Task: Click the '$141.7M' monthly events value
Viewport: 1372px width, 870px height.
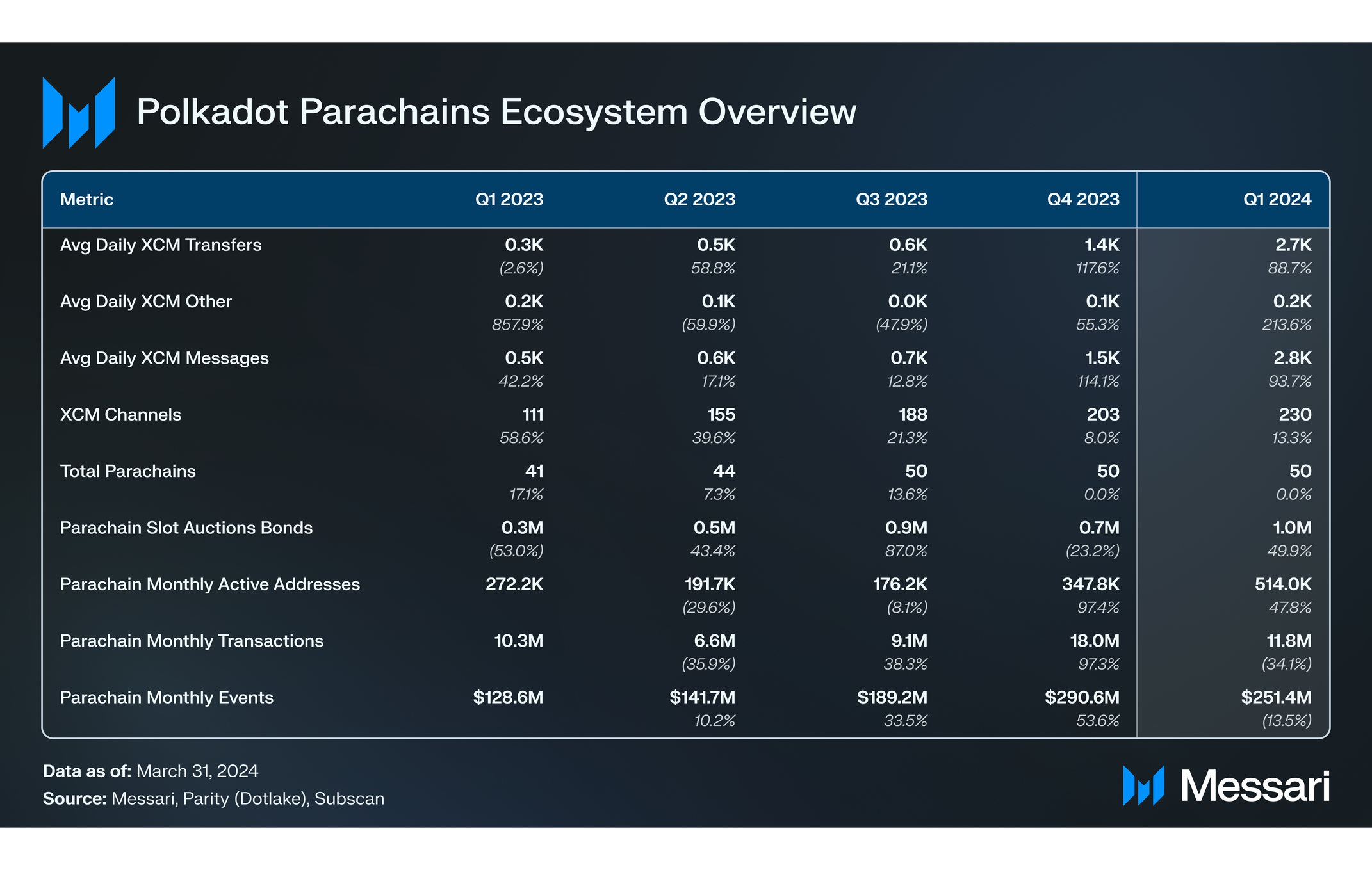Action: pyautogui.click(x=703, y=698)
